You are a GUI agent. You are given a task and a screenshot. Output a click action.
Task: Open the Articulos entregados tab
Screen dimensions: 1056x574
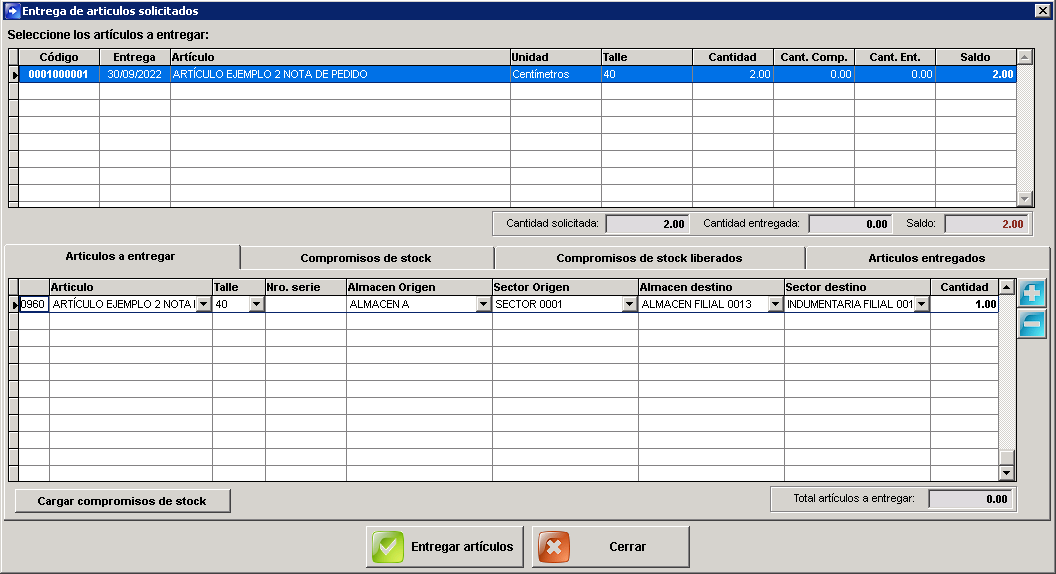pos(927,258)
